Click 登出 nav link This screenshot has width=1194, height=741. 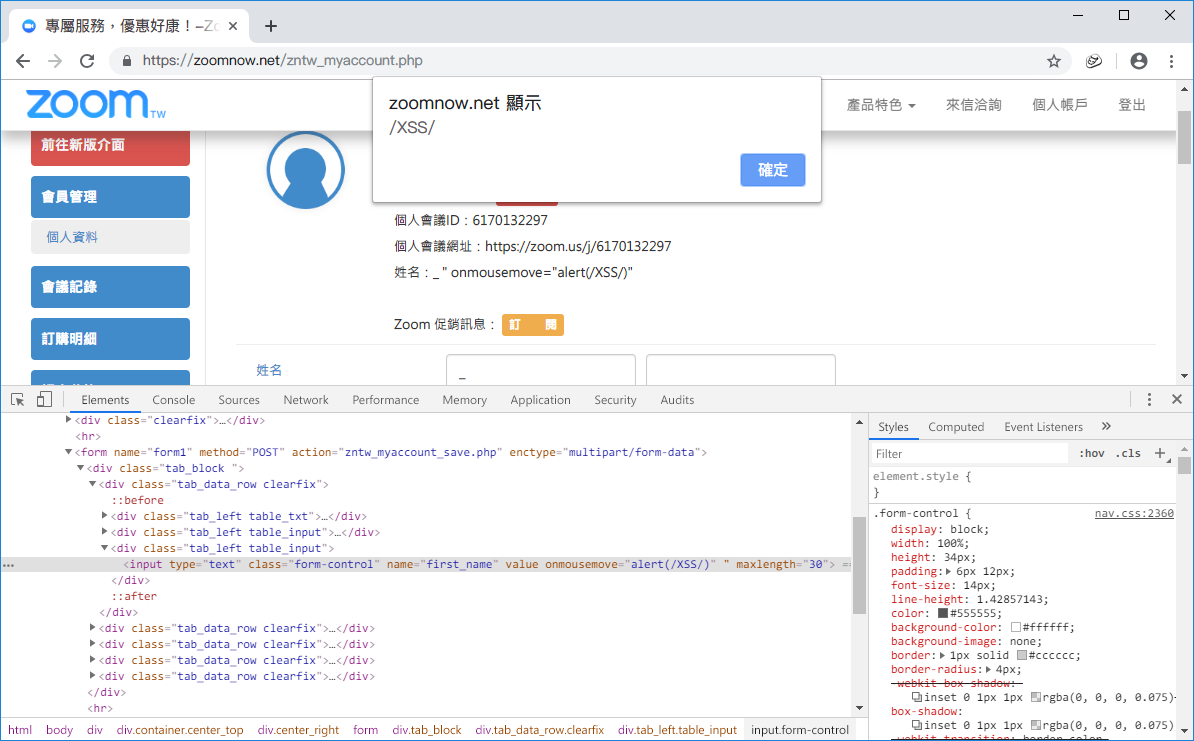[1132, 105]
